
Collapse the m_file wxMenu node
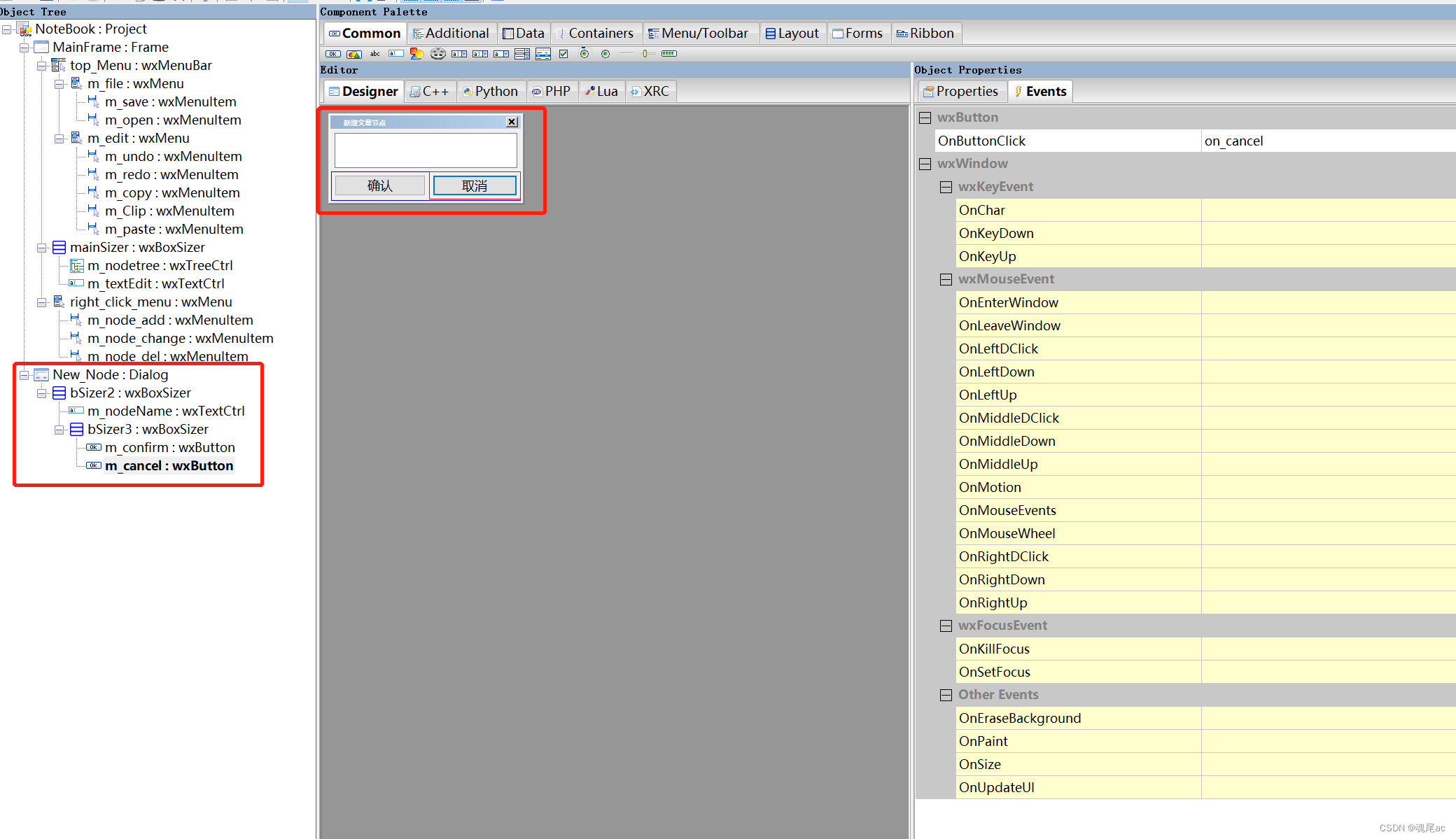pos(59,84)
